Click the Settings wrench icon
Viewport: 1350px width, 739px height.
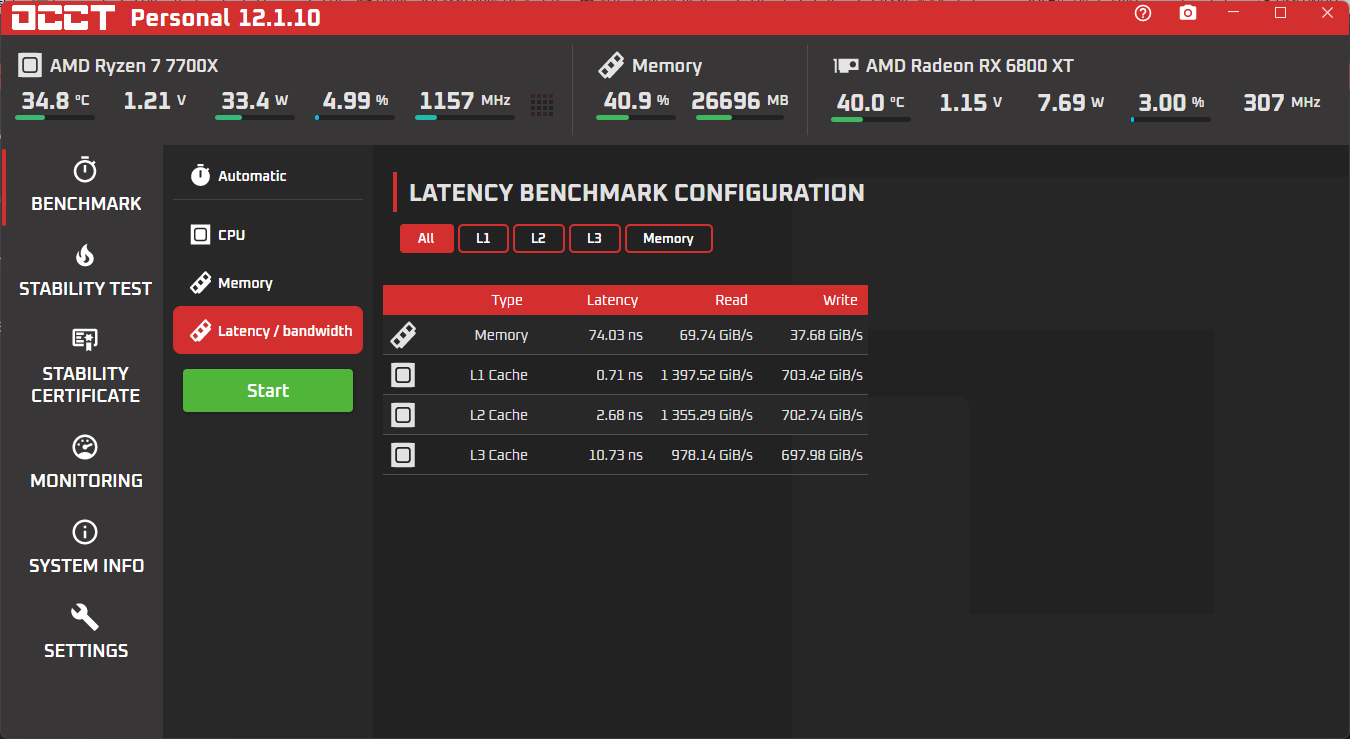pos(85,616)
